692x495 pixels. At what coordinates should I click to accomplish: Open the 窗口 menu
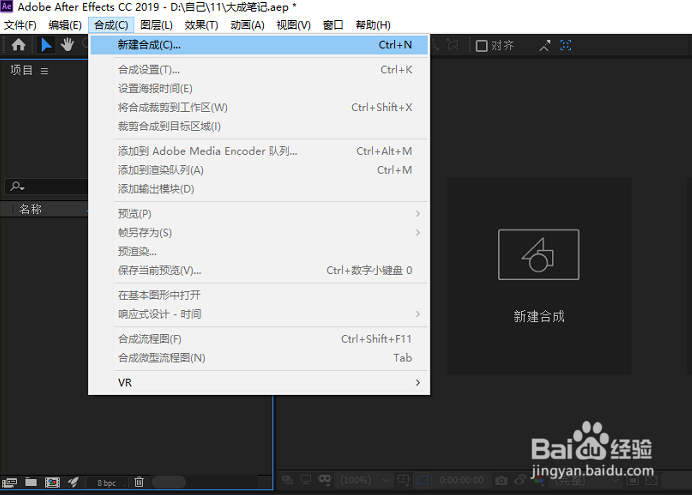pyautogui.click(x=333, y=25)
